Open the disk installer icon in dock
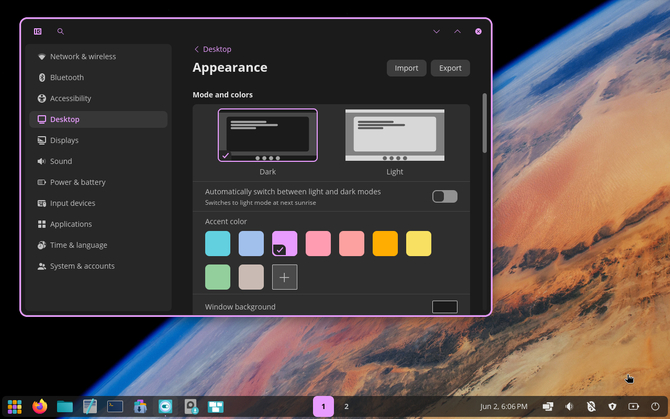Image resolution: width=670 pixels, height=419 pixels. 191,406
